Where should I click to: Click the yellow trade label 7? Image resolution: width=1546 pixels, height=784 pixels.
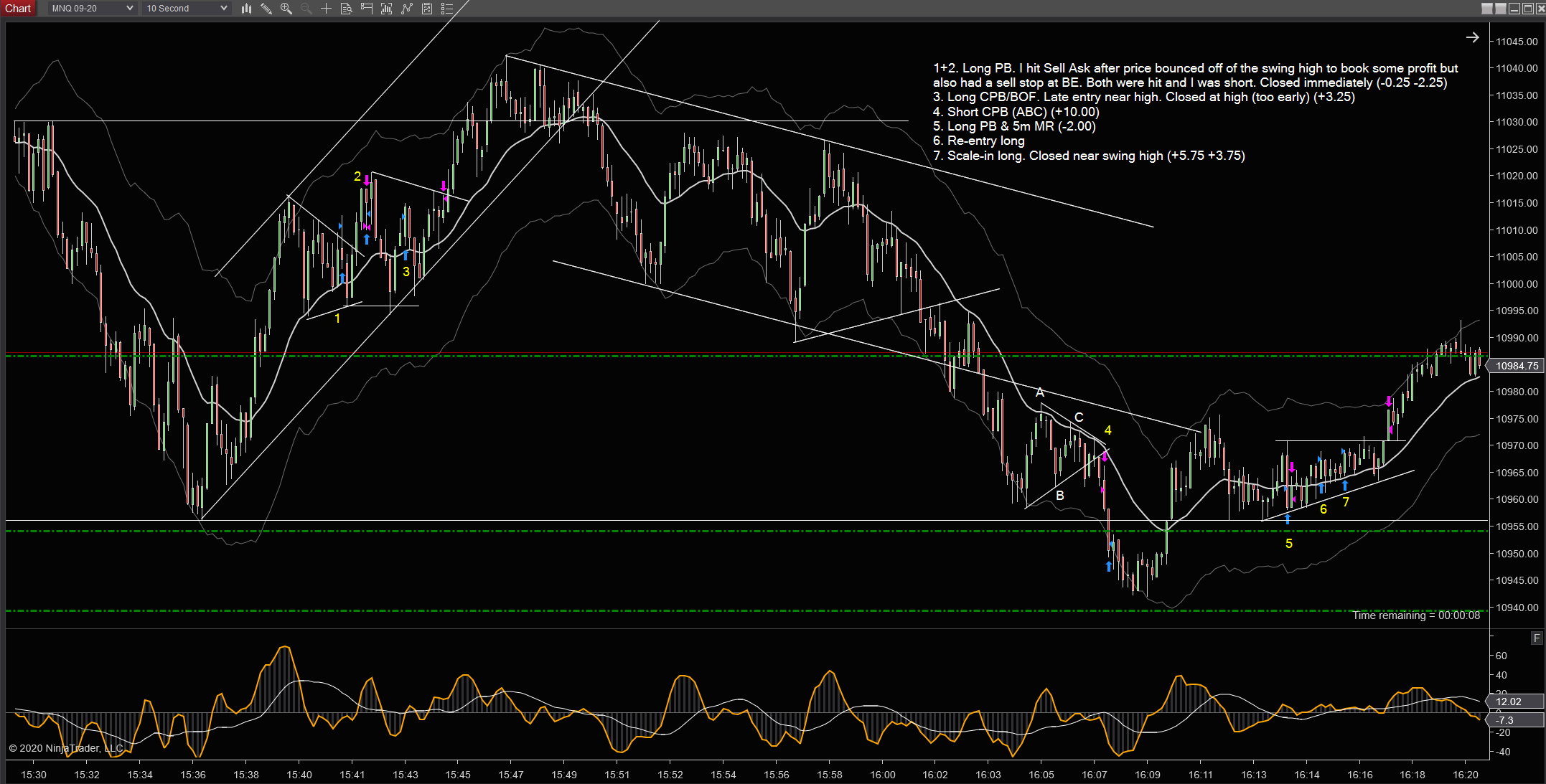(x=1346, y=502)
